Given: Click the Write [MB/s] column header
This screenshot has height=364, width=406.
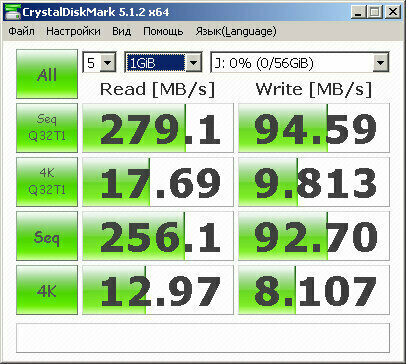Looking at the screenshot, I should tap(313, 89).
